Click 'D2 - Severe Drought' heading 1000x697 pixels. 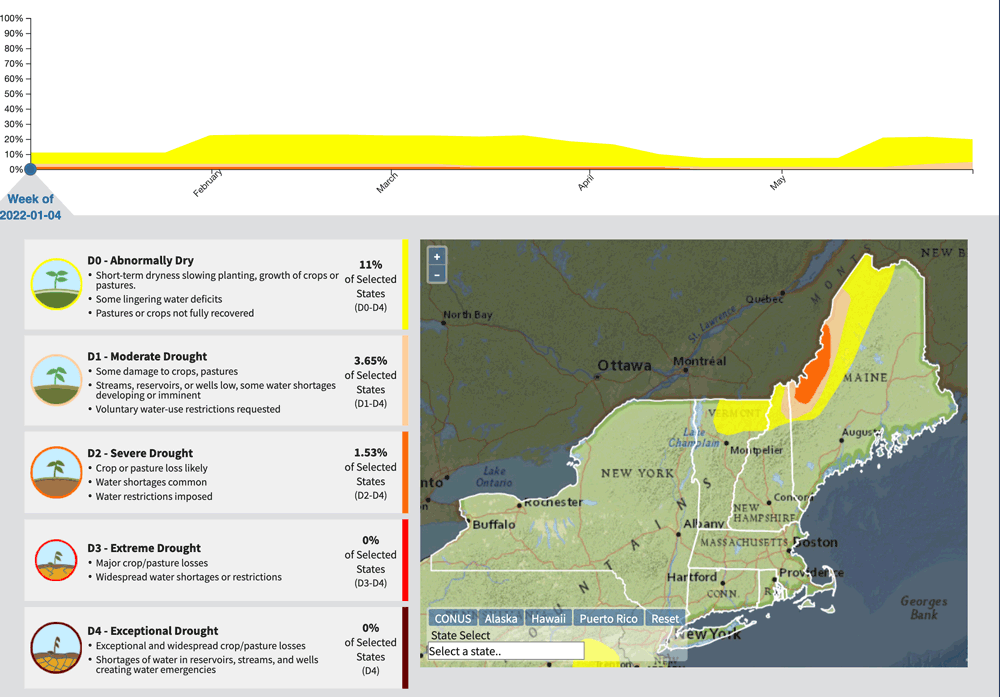click(x=140, y=453)
